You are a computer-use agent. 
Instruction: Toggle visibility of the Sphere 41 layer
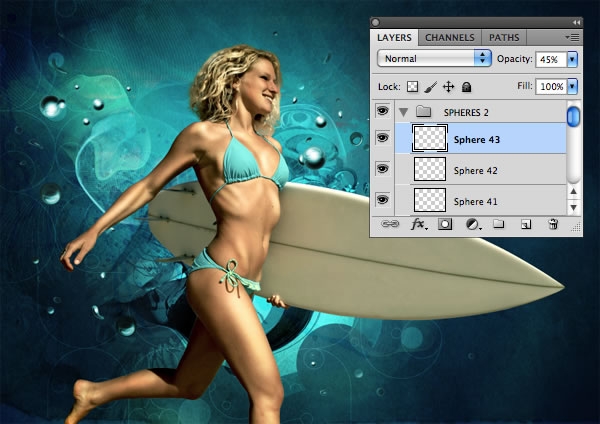(x=382, y=199)
